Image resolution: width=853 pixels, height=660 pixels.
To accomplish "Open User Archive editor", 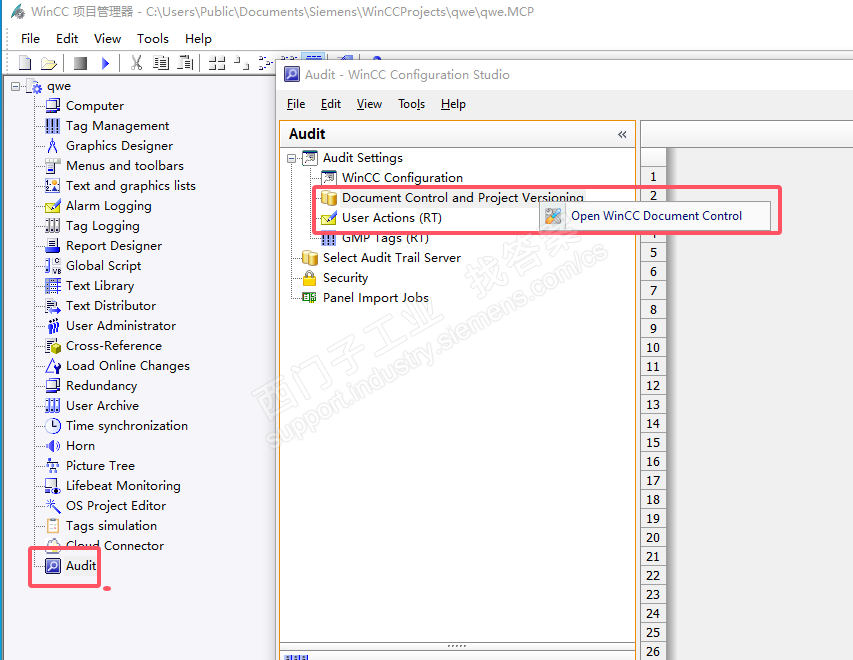I will coord(102,406).
